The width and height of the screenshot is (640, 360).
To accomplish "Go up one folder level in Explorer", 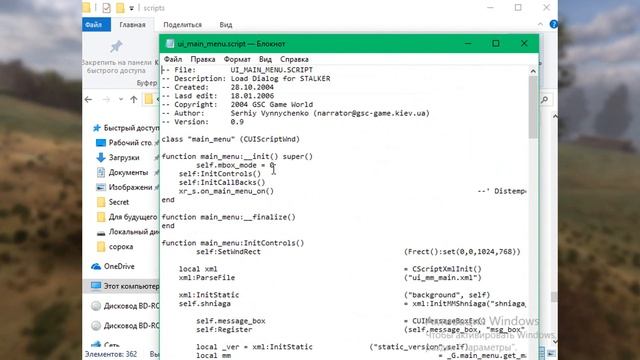I will tap(134, 99).
